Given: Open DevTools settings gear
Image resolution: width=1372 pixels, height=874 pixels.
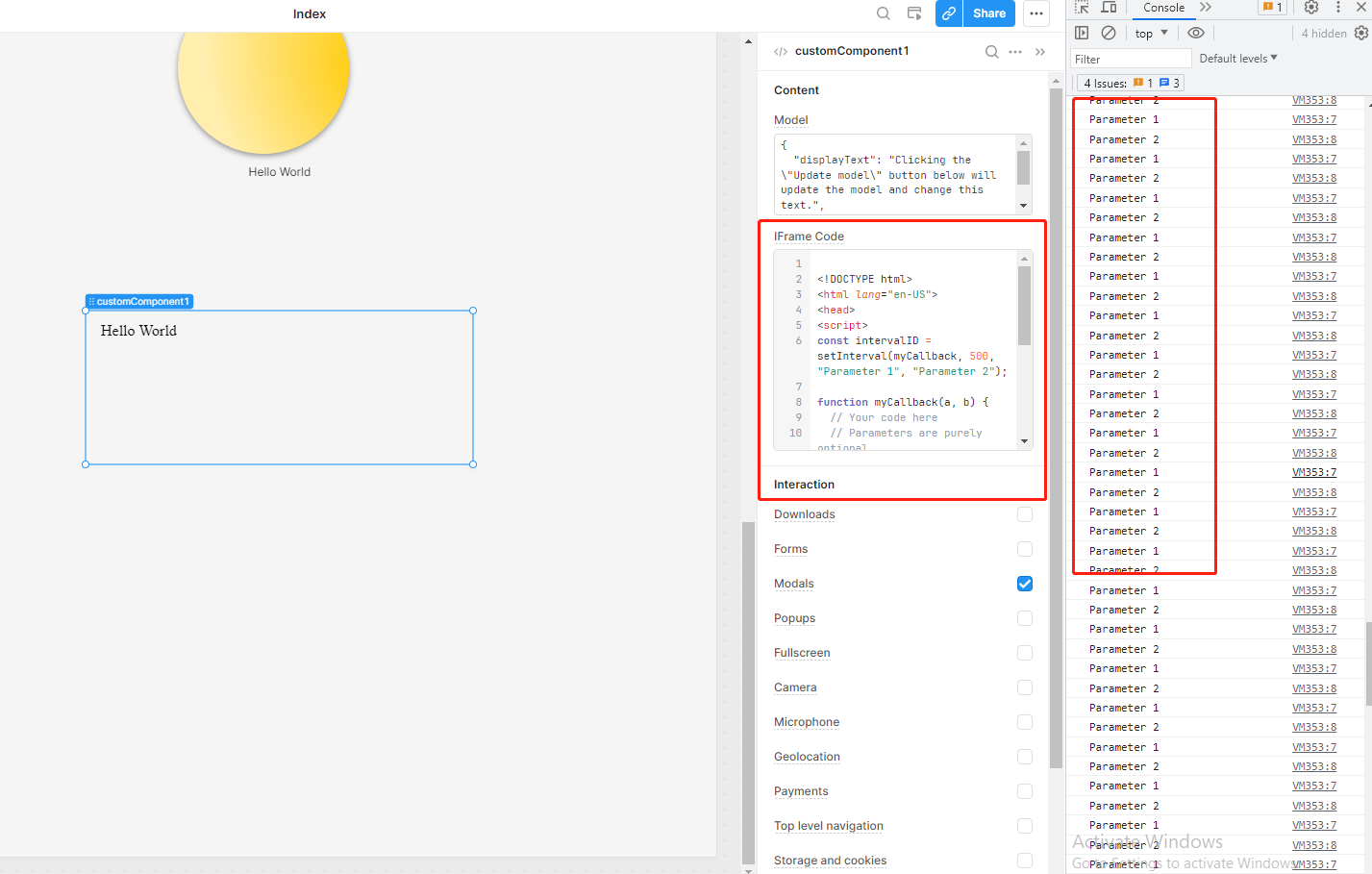Looking at the screenshot, I should click(x=1311, y=8).
